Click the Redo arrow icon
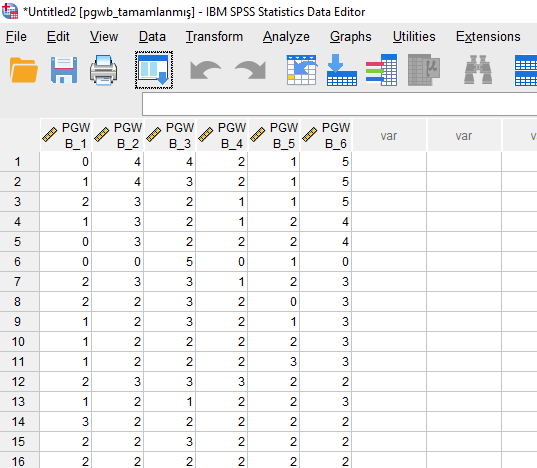 coord(251,70)
